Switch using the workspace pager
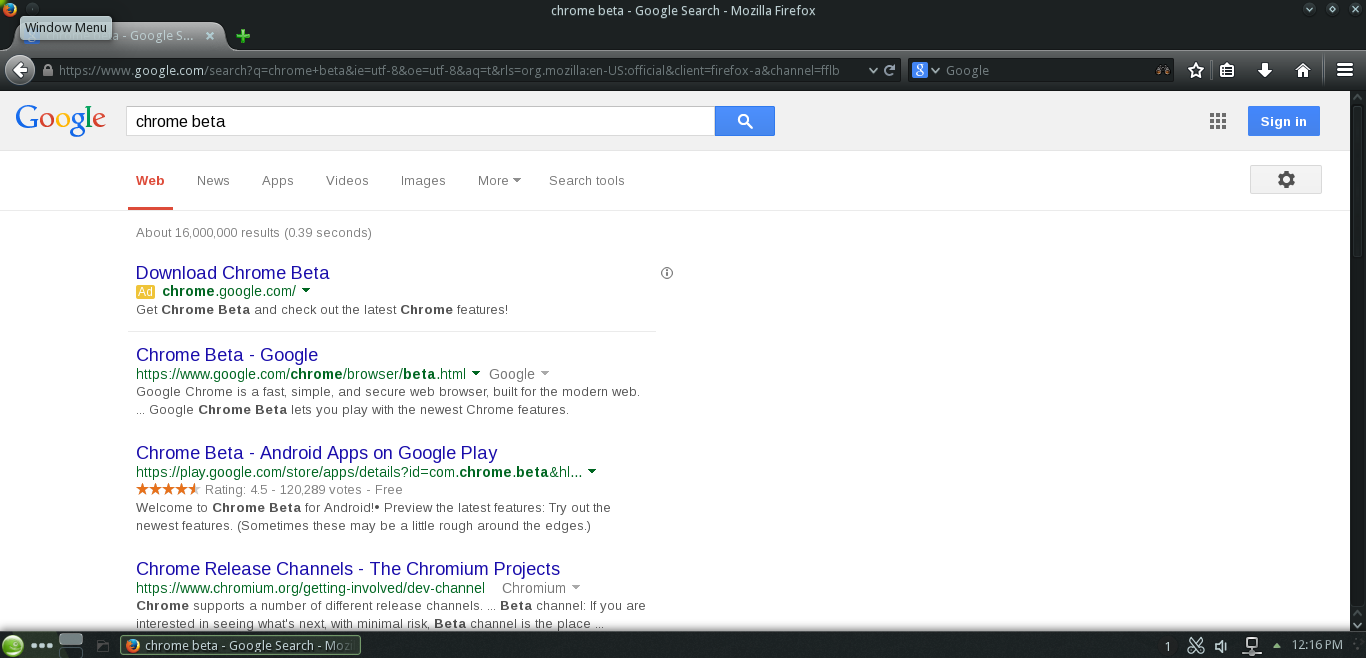Image resolution: width=1366 pixels, height=658 pixels. (71, 646)
